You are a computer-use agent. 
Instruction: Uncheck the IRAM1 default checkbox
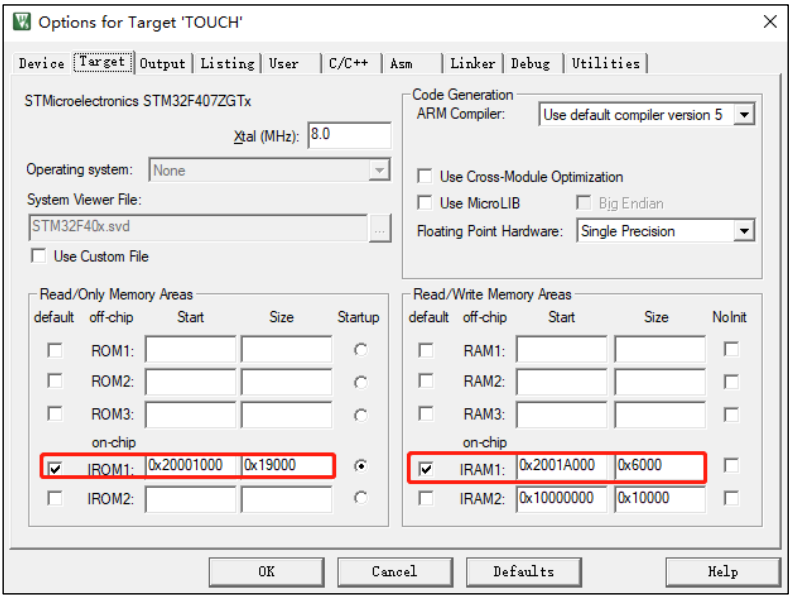426,469
